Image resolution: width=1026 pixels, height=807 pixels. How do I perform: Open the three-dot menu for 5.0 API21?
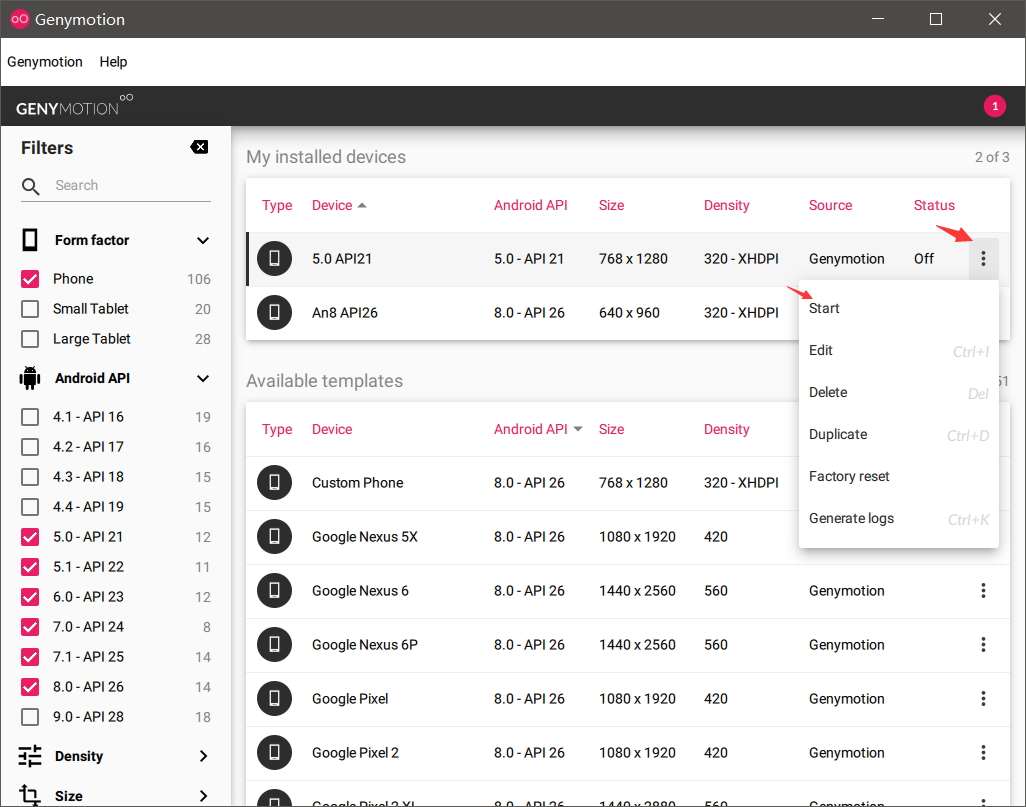coord(983,259)
